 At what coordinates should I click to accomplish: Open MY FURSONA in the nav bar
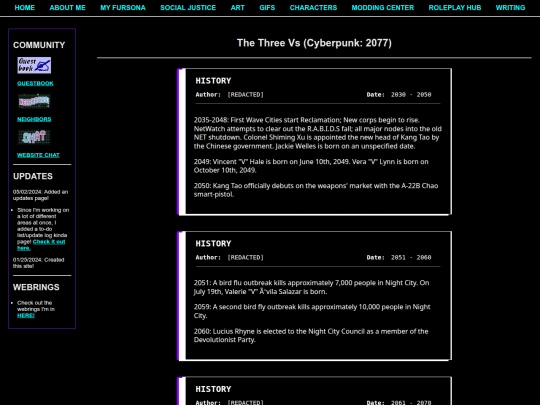pyautogui.click(x=123, y=8)
